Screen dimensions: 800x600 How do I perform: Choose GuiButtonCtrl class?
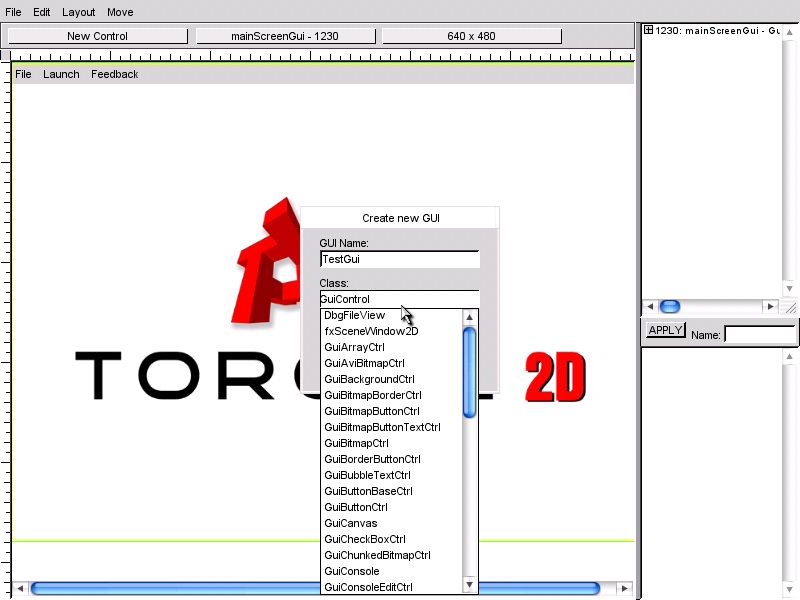click(x=391, y=507)
